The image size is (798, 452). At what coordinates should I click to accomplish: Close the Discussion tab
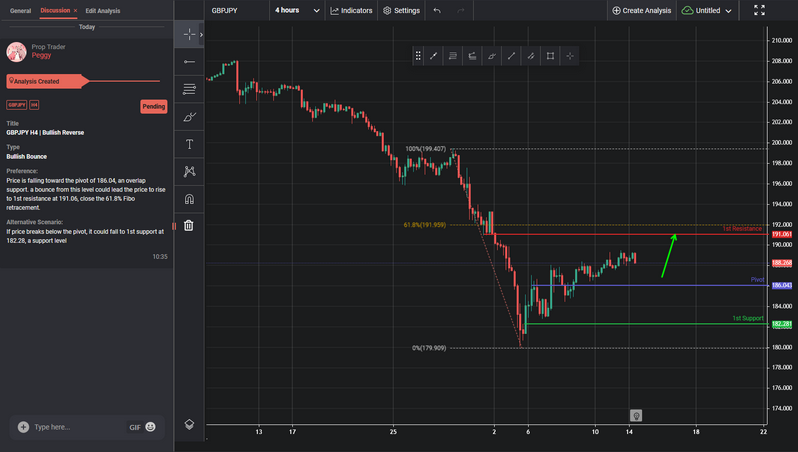75,10
